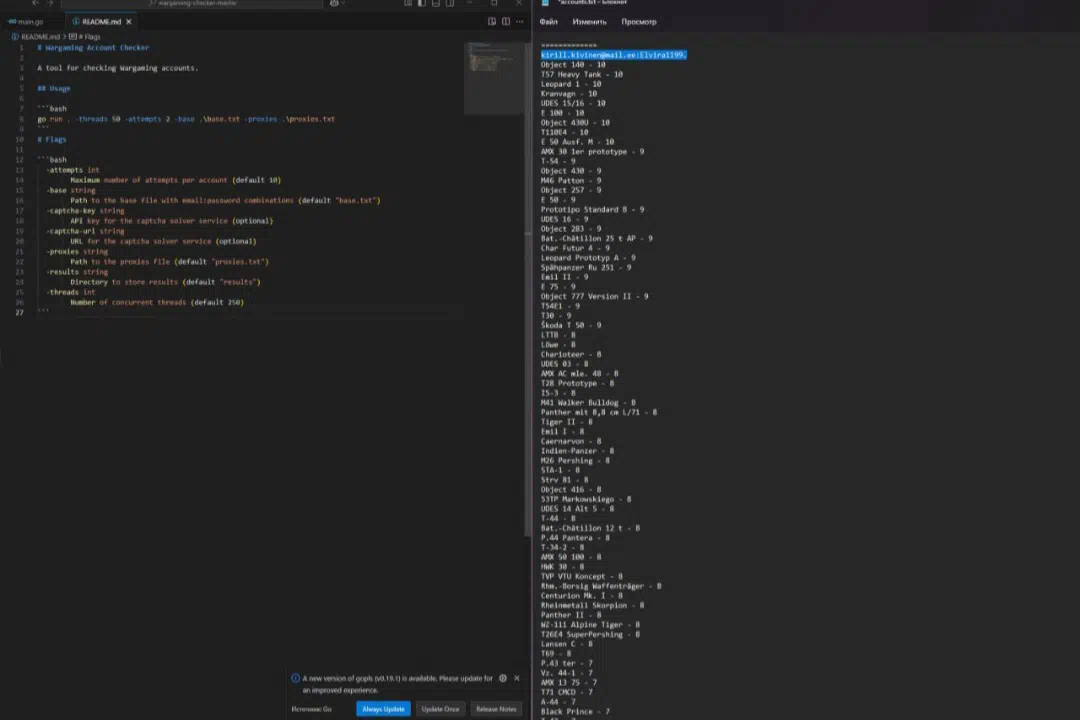Close the README.md tab
This screenshot has width=1080, height=720.
pyautogui.click(x=129, y=22)
